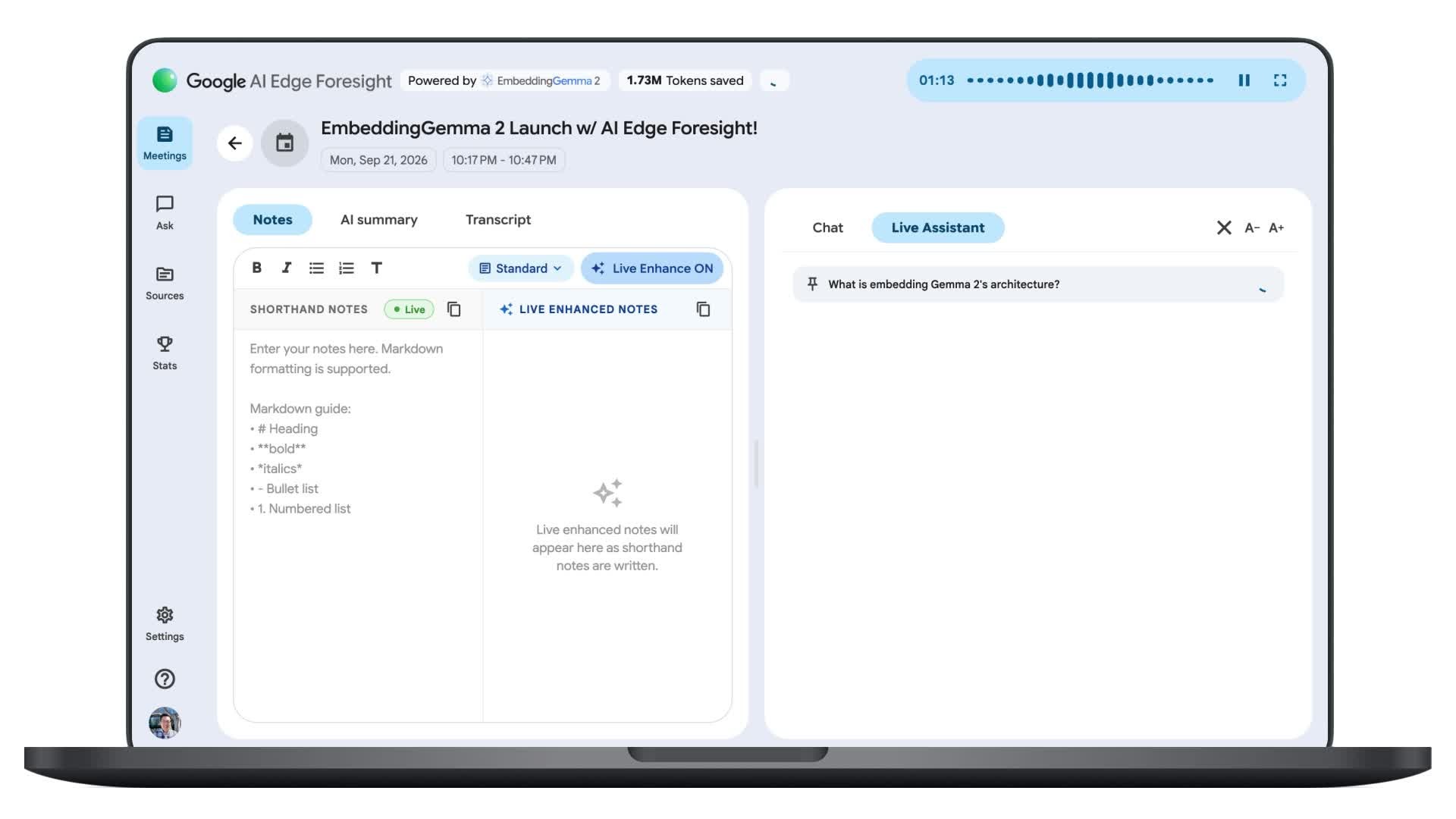Open the Ask sidebar section
Image resolution: width=1456 pixels, height=819 pixels.
click(165, 212)
